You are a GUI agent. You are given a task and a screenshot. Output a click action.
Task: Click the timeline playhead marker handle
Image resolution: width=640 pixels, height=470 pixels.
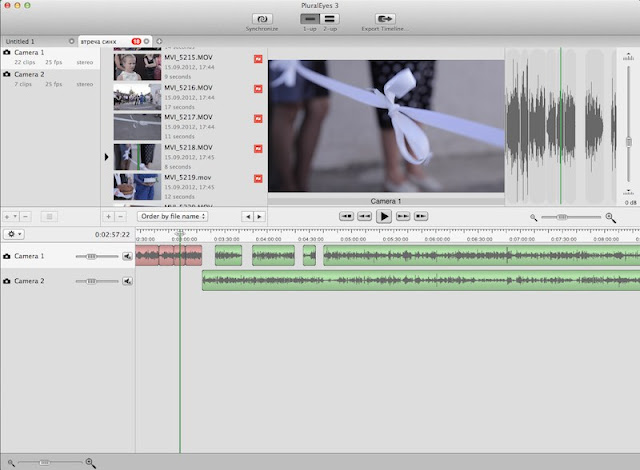click(x=180, y=233)
